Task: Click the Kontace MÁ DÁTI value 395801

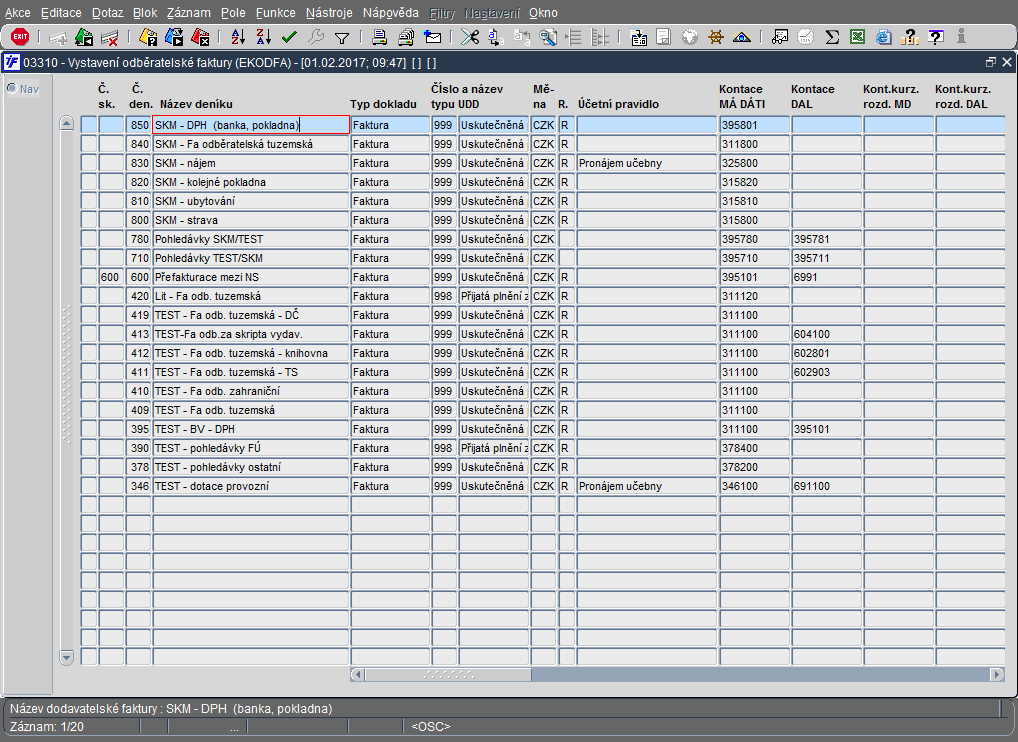Action: 754,125
